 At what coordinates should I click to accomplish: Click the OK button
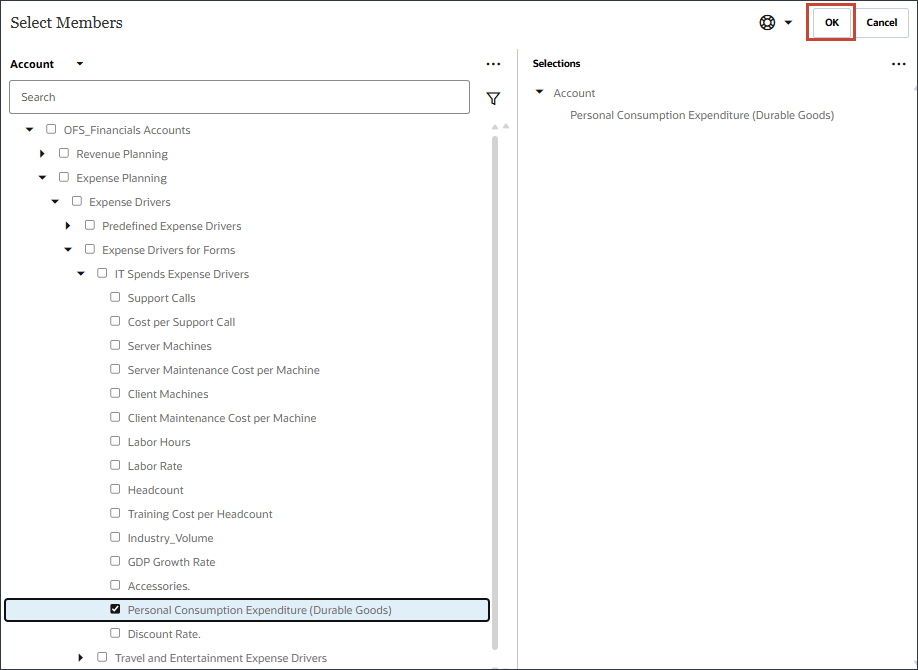831,23
